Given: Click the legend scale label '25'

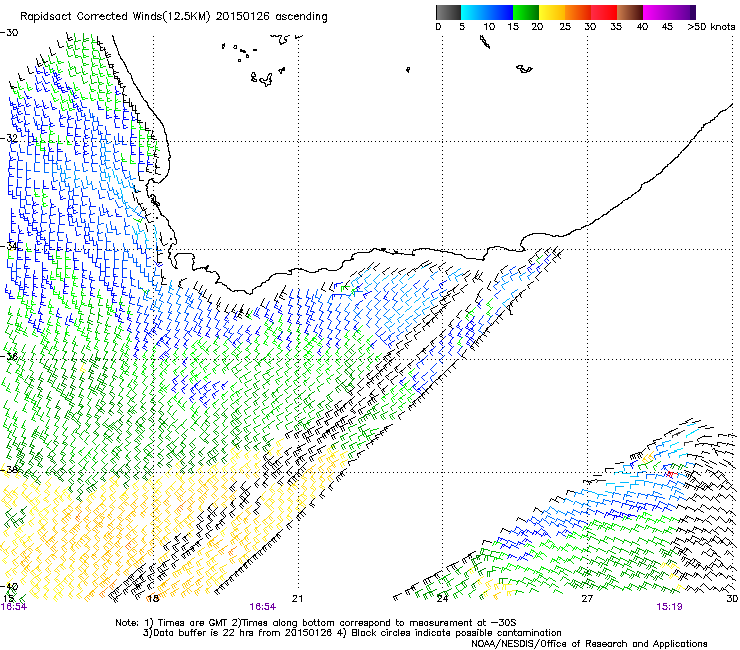Looking at the screenshot, I should [565, 27].
